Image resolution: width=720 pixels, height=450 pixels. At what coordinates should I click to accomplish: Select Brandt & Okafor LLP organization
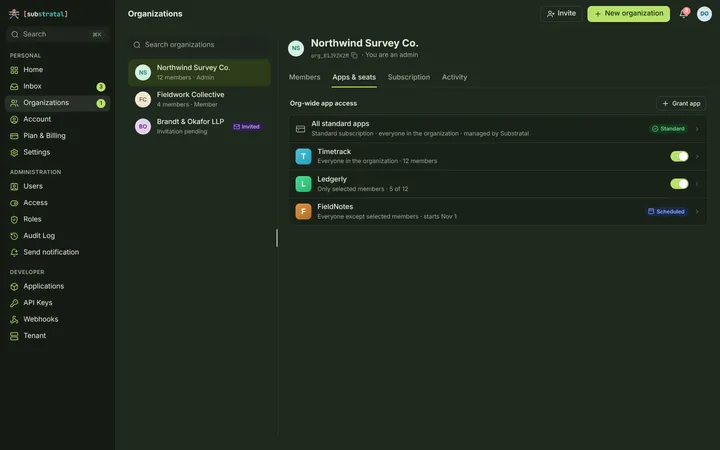199,127
